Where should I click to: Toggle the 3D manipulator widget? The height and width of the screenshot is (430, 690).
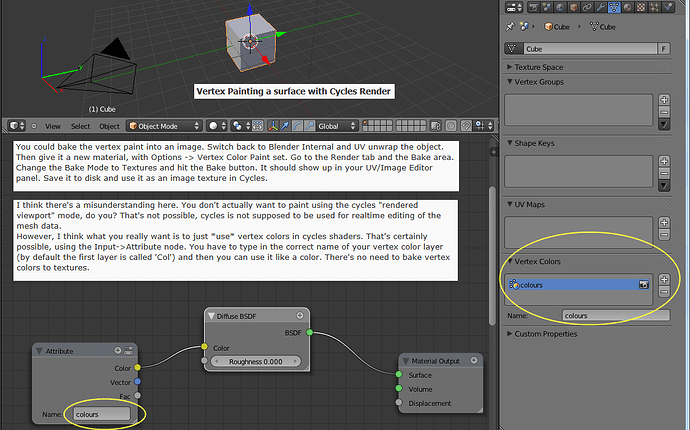click(273, 126)
